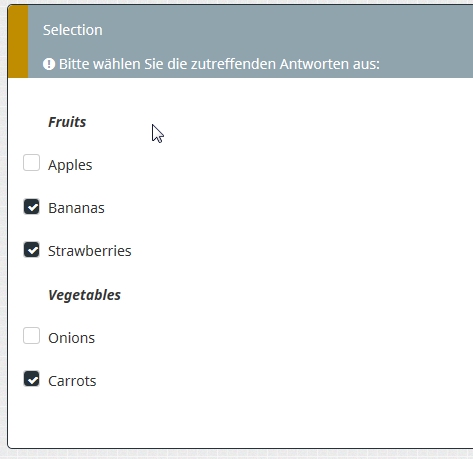Enable the Onions checkbox
Screen dimensions: 473x459
click(32, 336)
